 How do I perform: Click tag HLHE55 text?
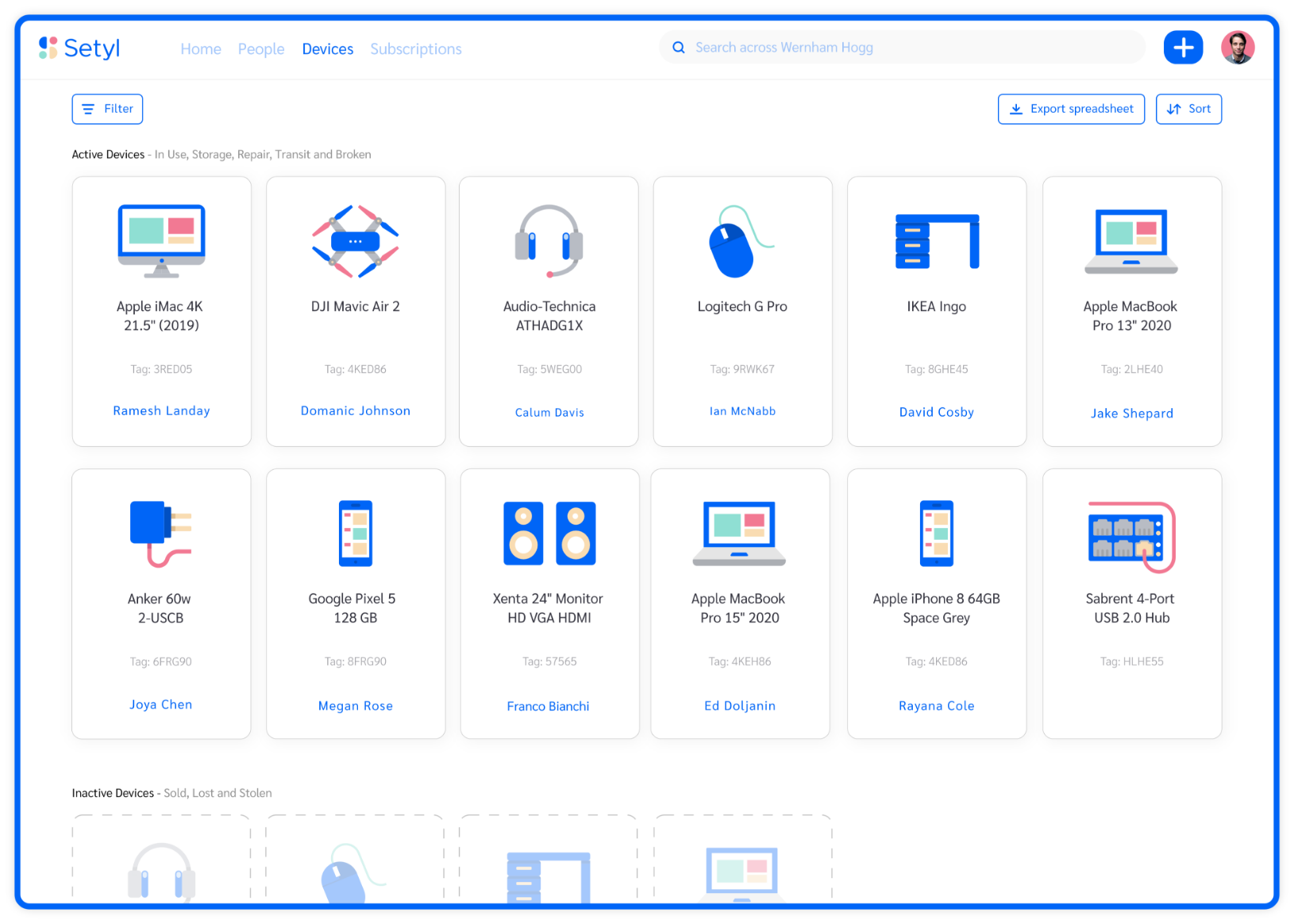coord(1131,661)
